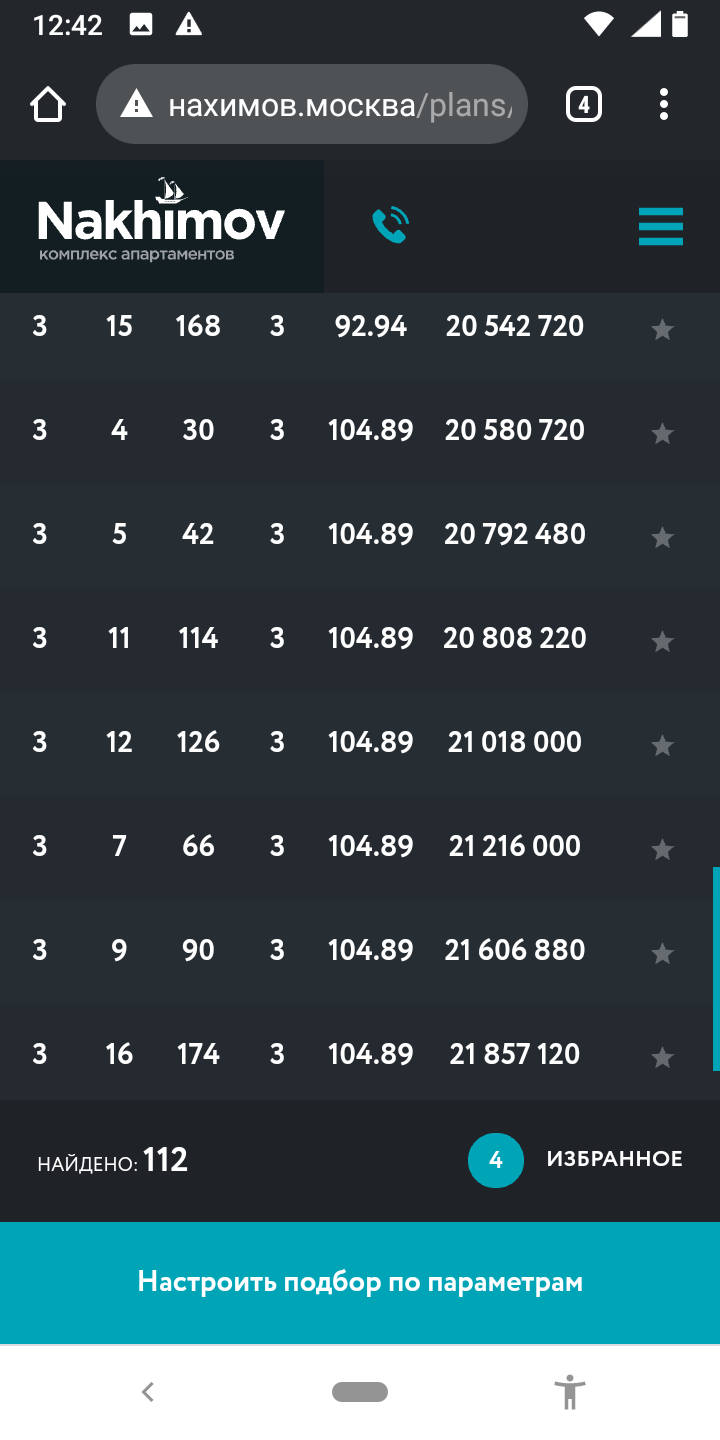Focus the address bar with нахимов.москва

(312, 104)
